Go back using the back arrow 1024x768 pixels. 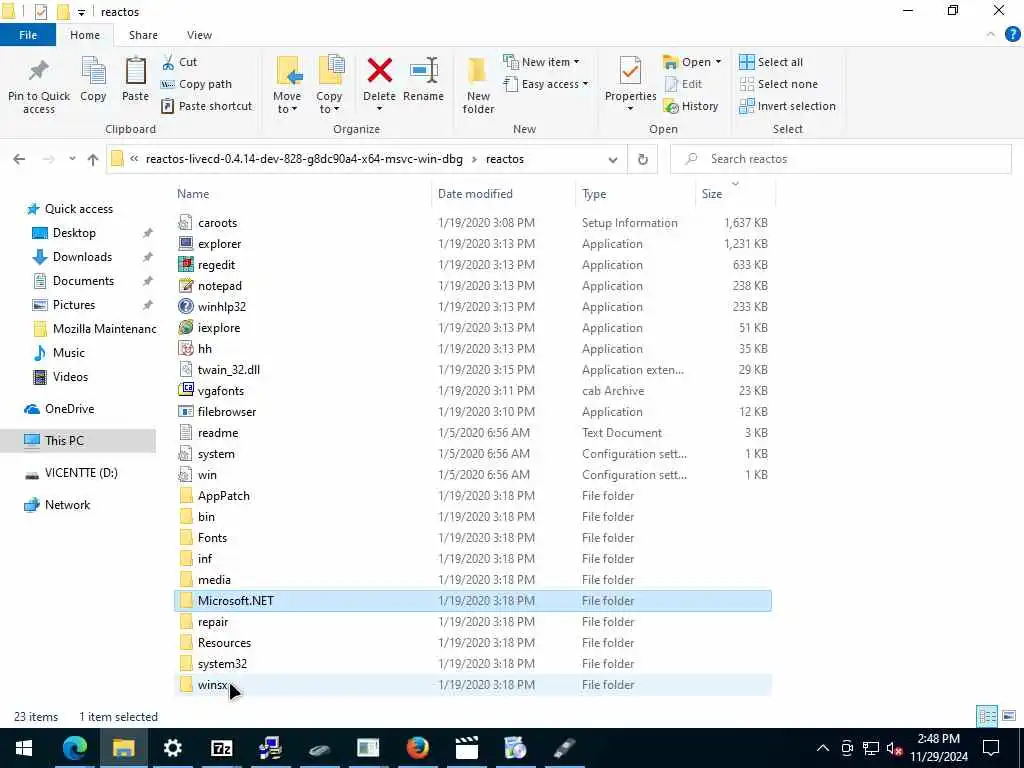point(20,159)
